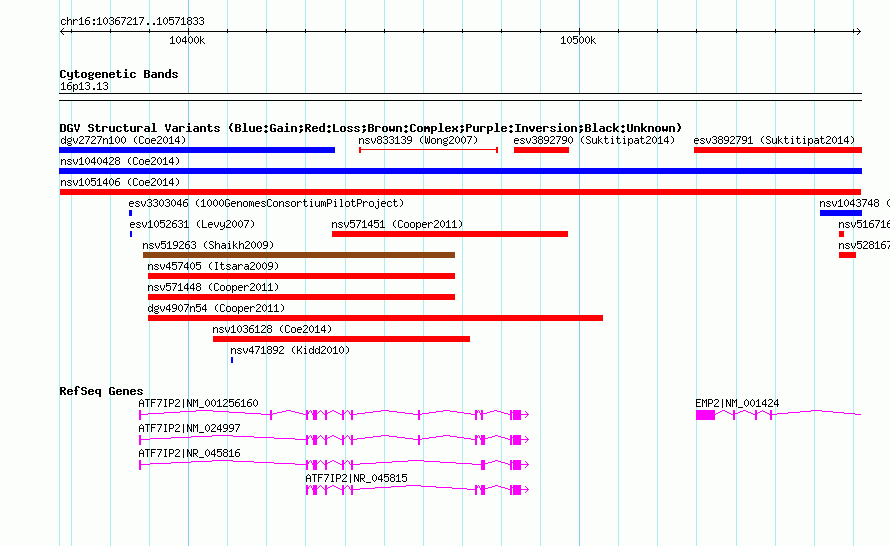Click the left arrow of the ruler

(x=63, y=31)
